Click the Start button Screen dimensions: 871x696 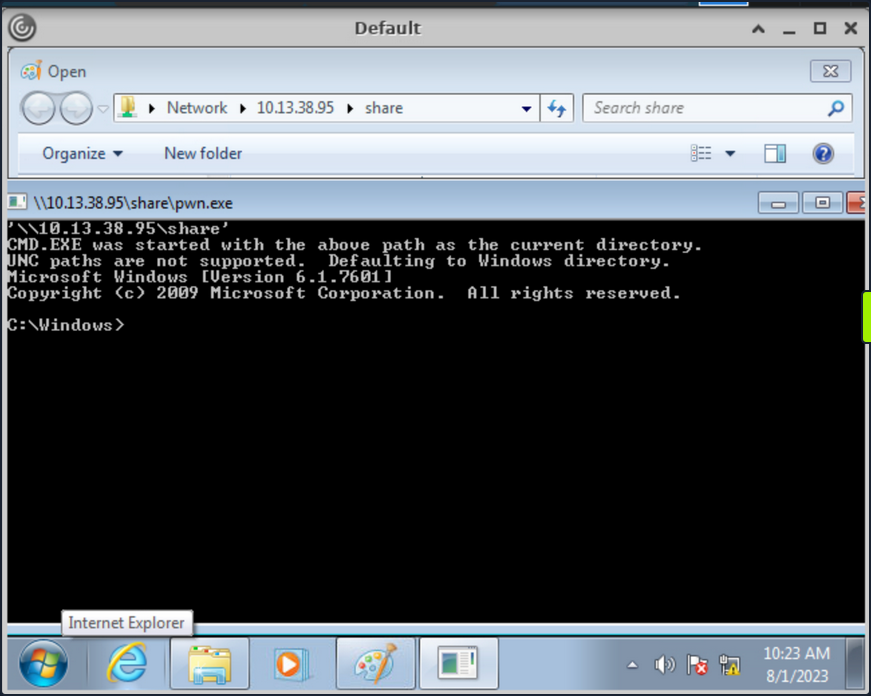pos(42,663)
